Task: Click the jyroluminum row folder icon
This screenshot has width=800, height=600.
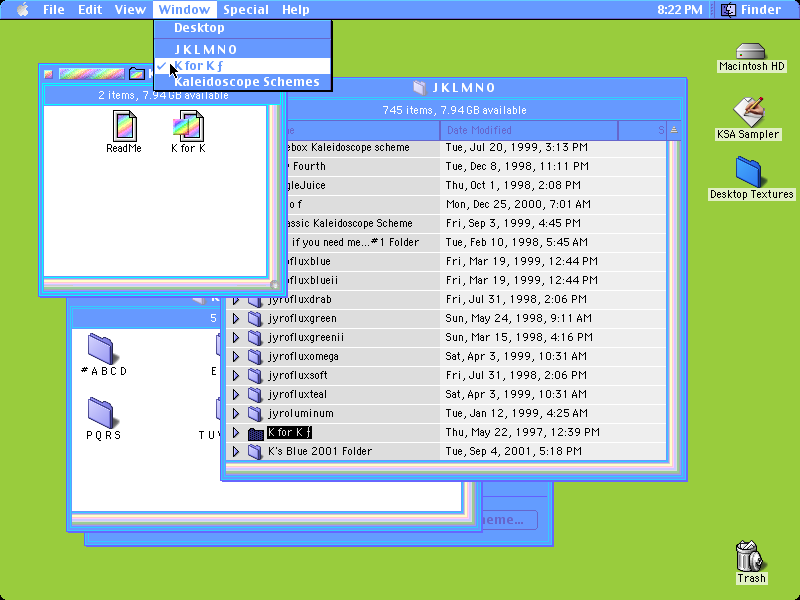Action: (x=255, y=414)
